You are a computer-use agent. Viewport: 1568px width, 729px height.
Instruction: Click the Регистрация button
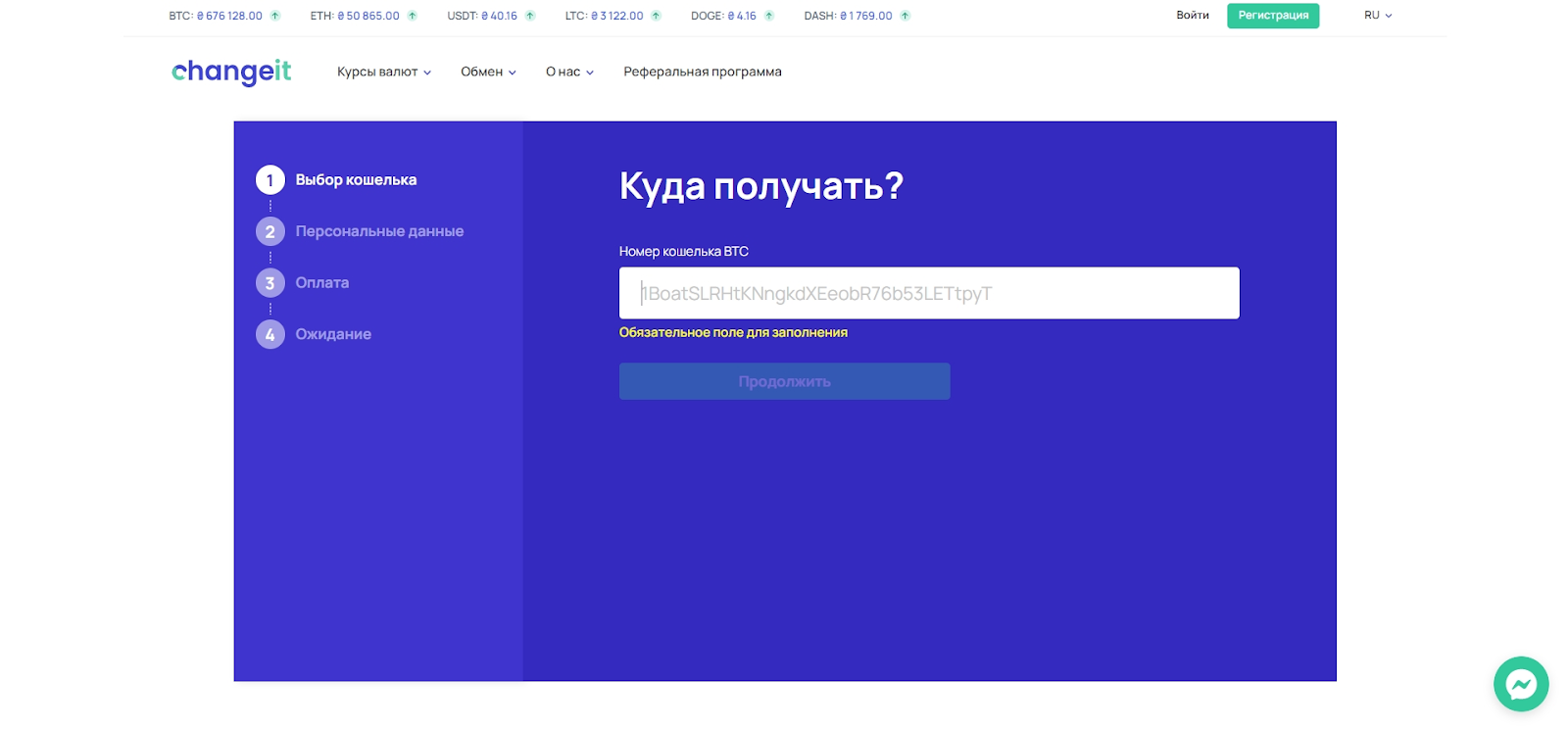click(x=1273, y=16)
